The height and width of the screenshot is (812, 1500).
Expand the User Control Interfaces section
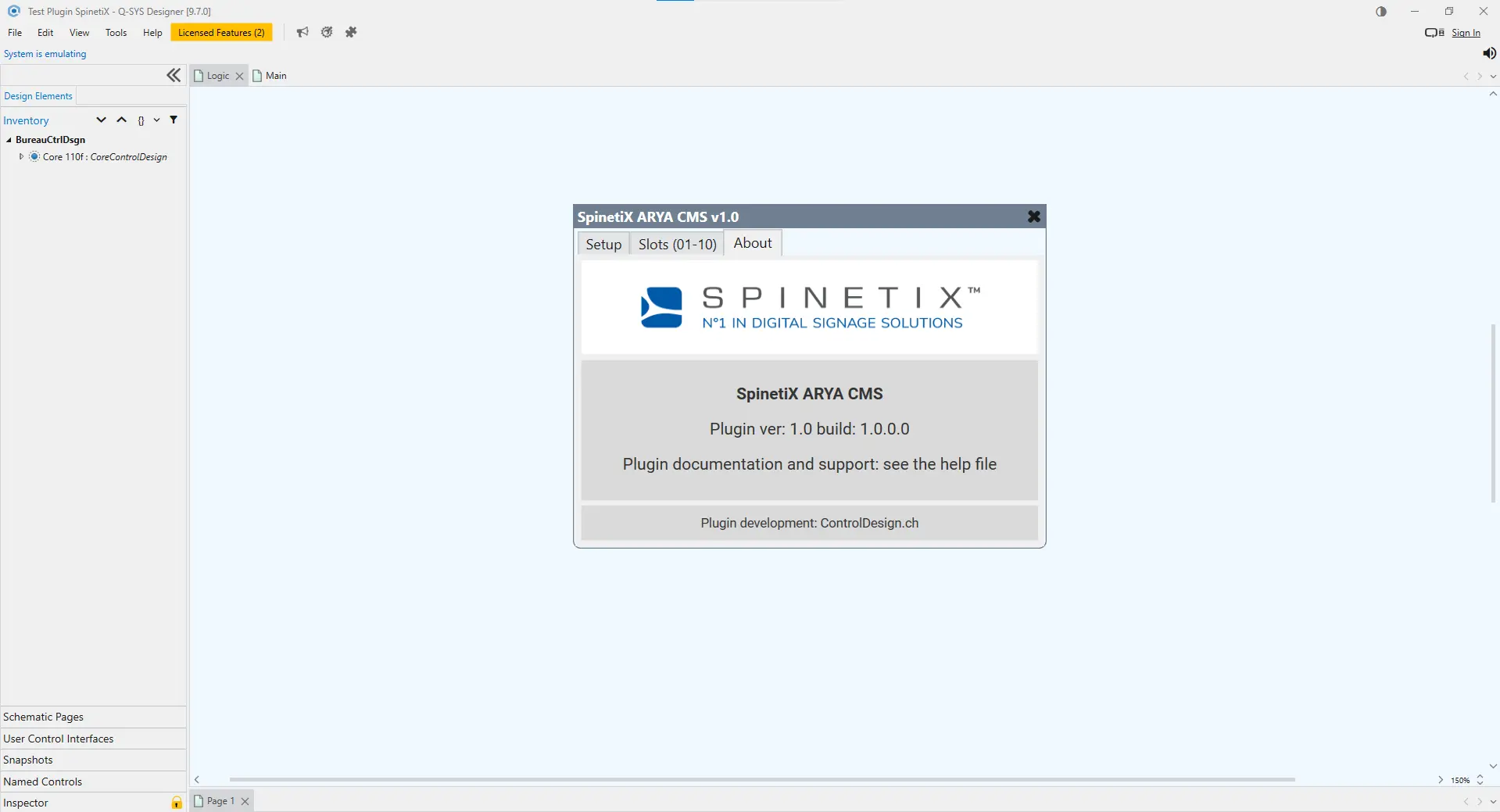94,739
